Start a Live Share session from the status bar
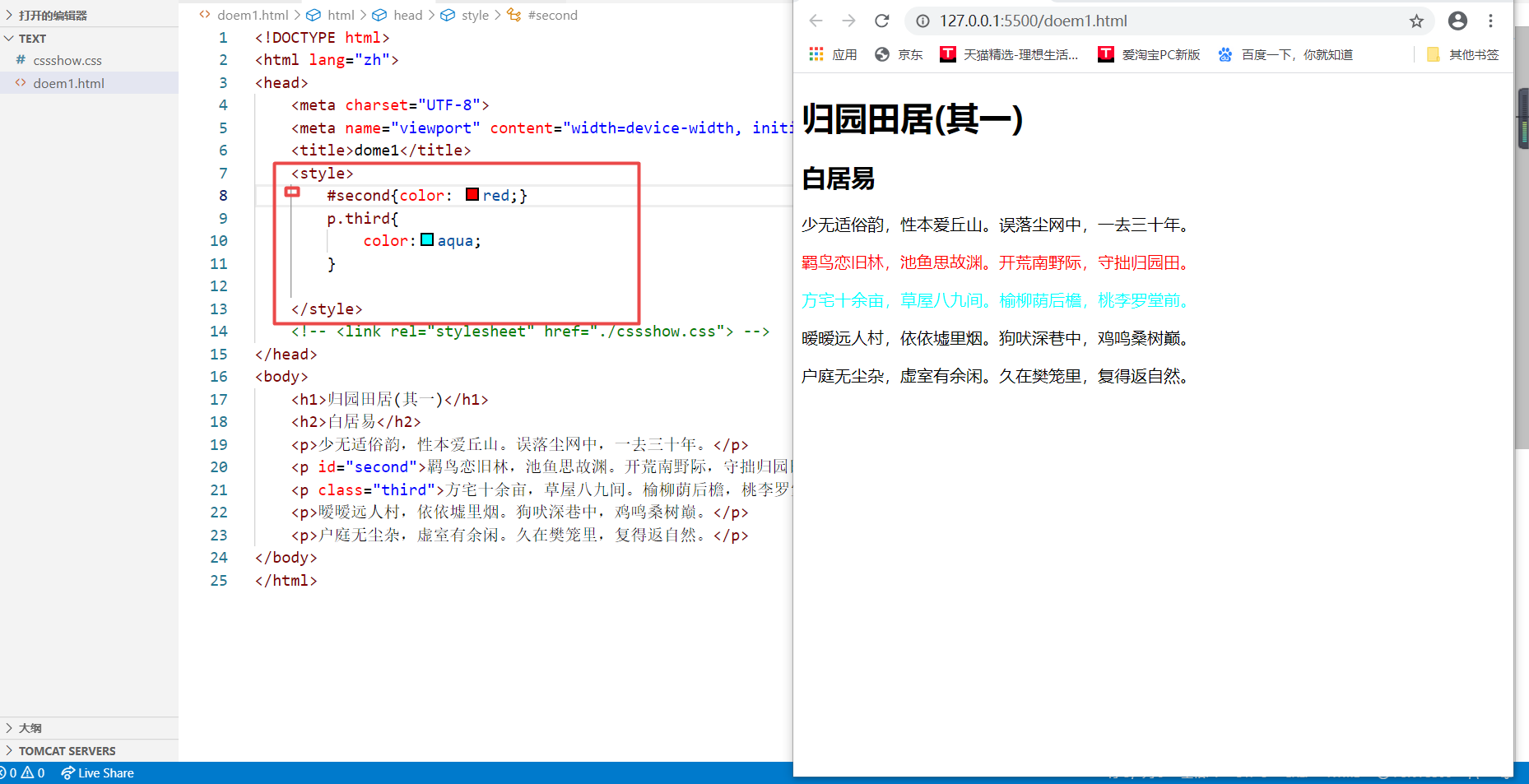Image resolution: width=1529 pixels, height=784 pixels. click(97, 772)
